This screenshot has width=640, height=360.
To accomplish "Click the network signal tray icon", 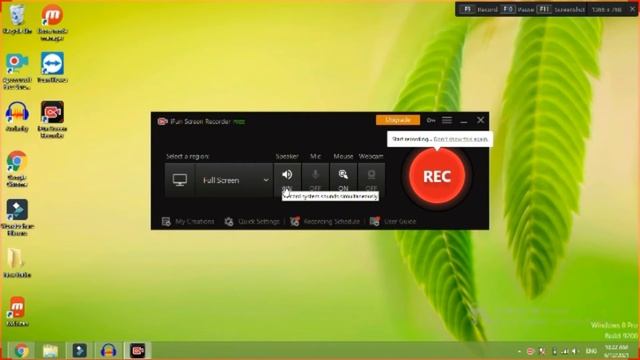I will pos(565,351).
